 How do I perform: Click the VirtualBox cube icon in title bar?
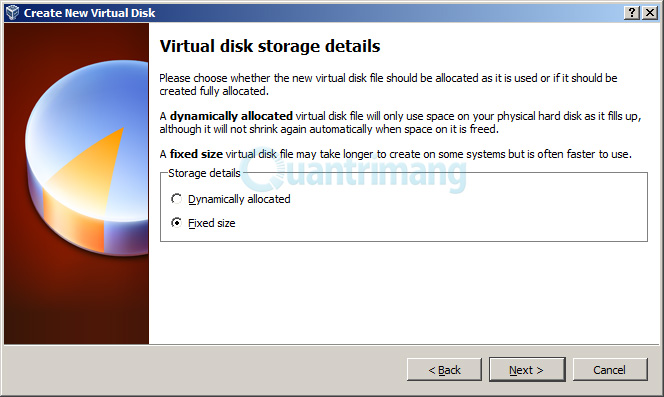pos(12,13)
